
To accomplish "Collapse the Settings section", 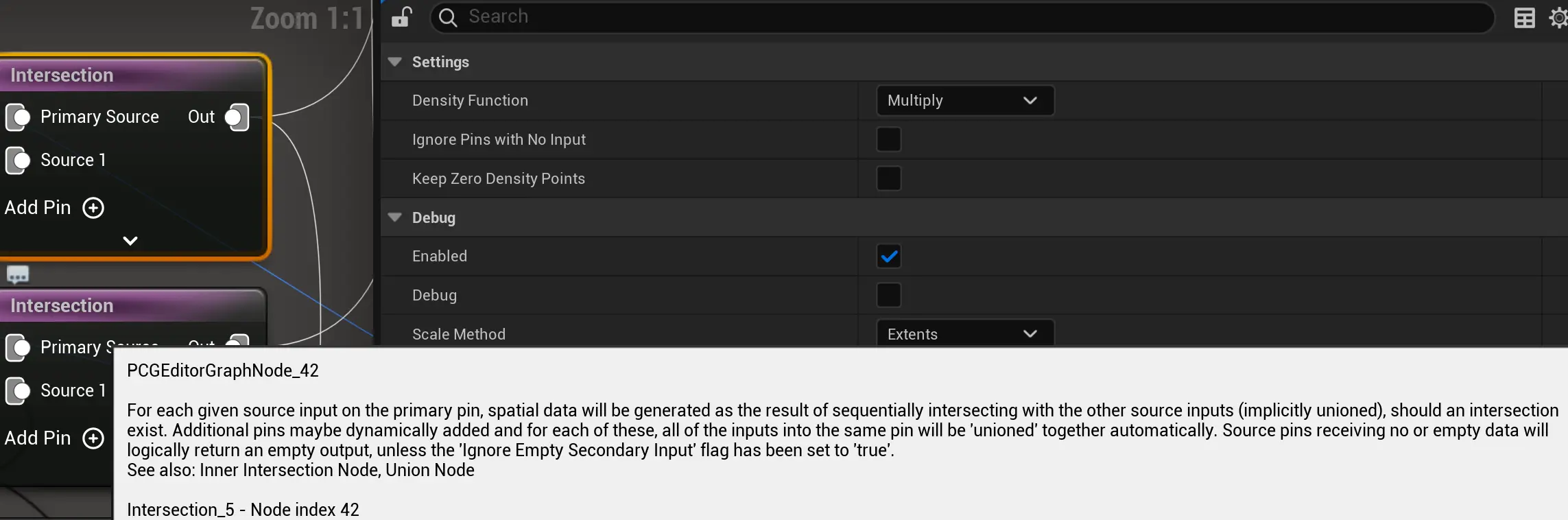I will 394,62.
